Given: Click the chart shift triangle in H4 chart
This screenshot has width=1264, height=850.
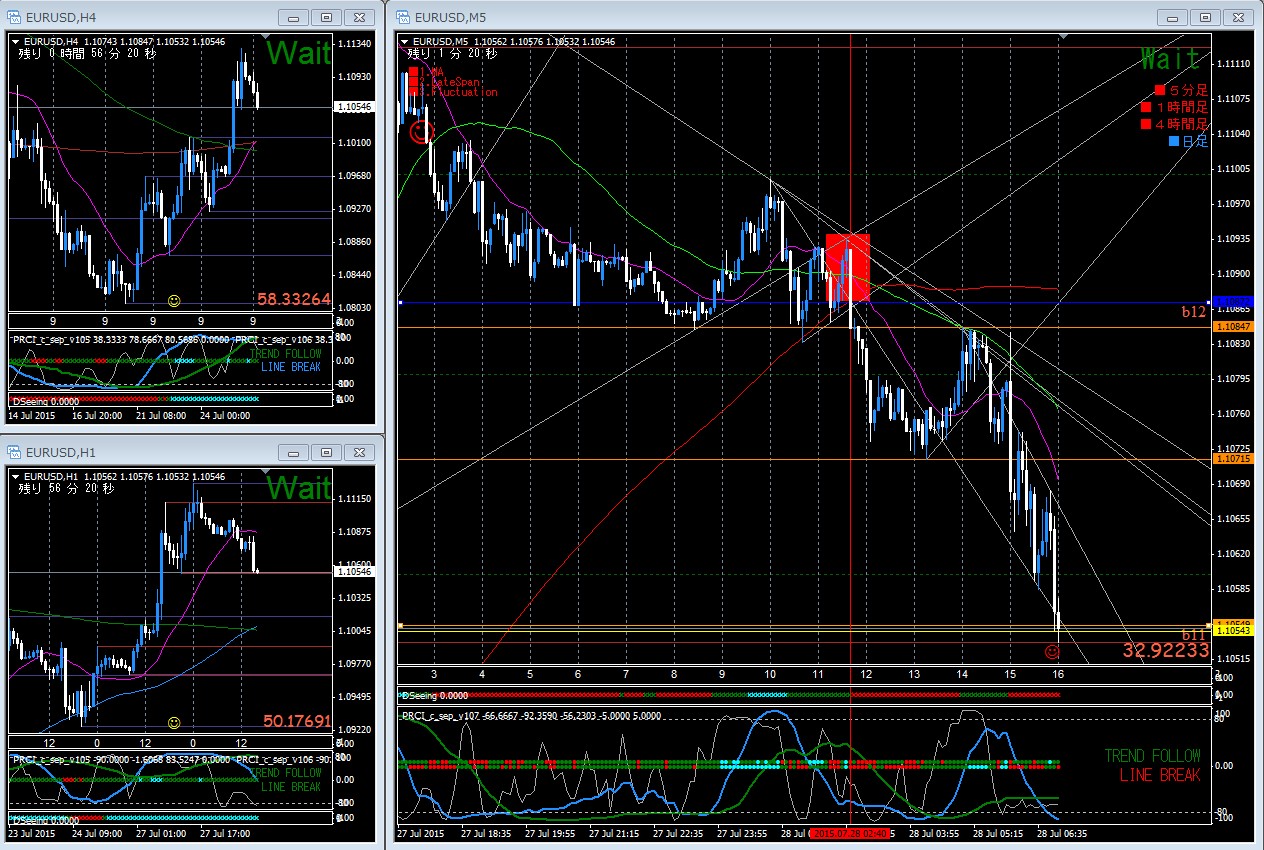Looking at the screenshot, I should pyautogui.click(x=263, y=36).
